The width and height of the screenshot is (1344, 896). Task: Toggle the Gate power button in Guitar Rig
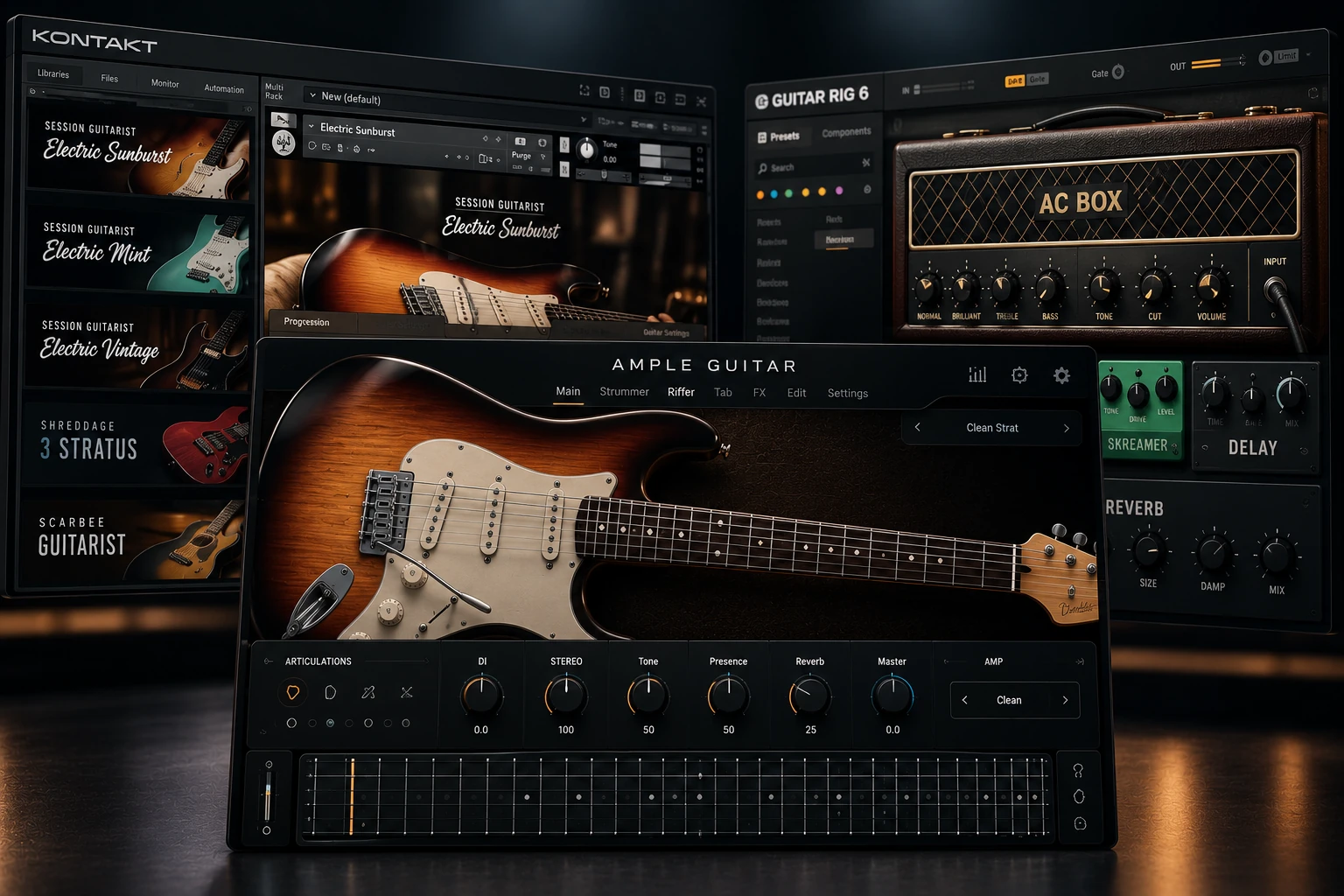[1117, 73]
